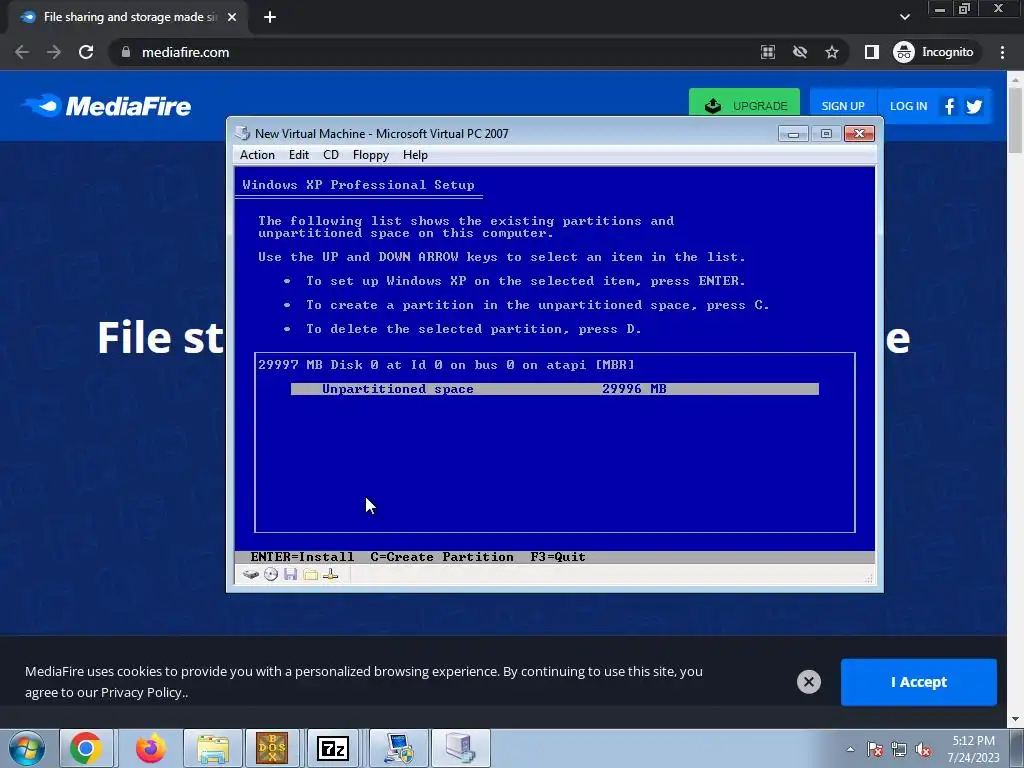Image resolution: width=1024 pixels, height=768 pixels.
Task: Open the Action menu in Virtual PC
Action: point(257,155)
